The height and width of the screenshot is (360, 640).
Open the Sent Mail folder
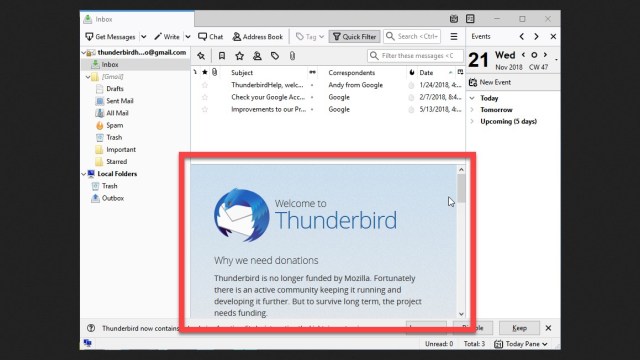120,101
